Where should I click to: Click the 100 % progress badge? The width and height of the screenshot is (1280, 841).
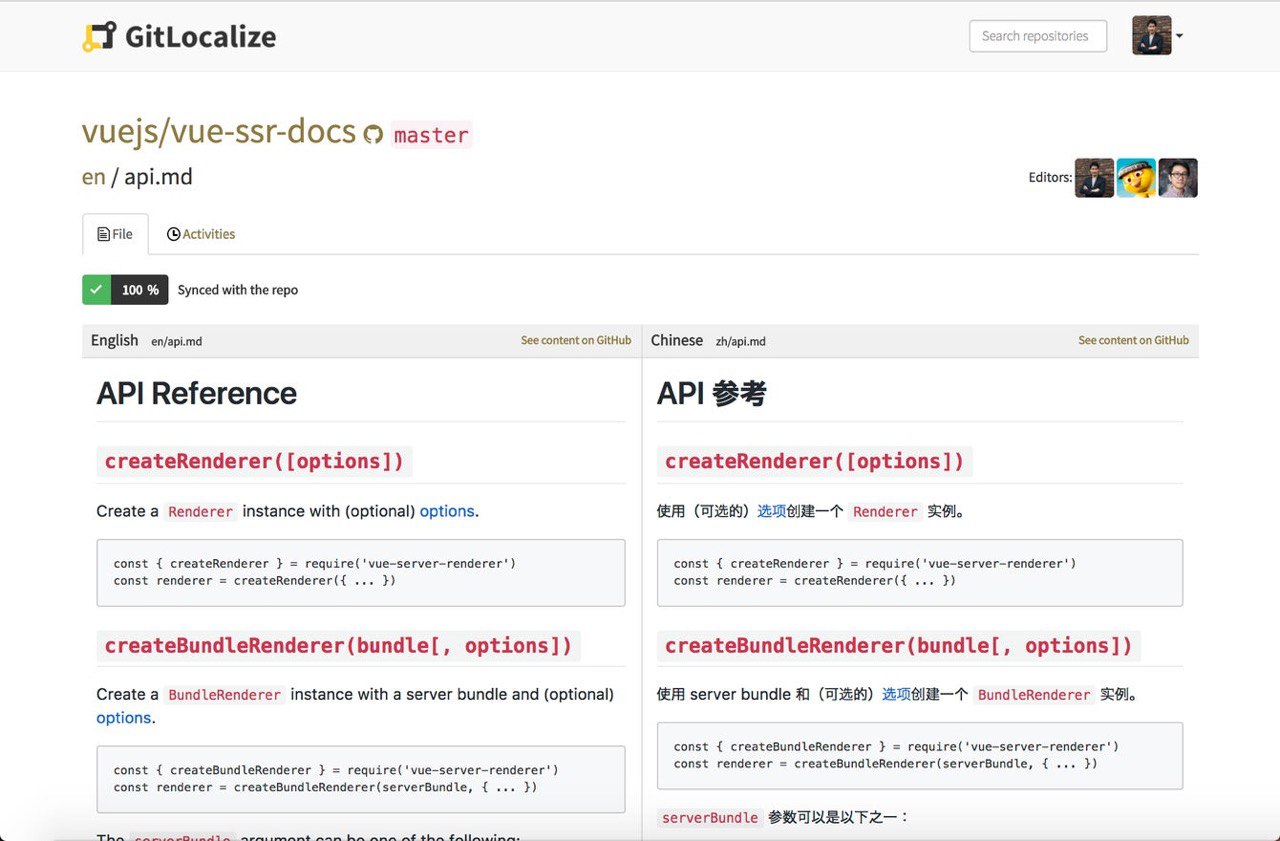pos(140,290)
